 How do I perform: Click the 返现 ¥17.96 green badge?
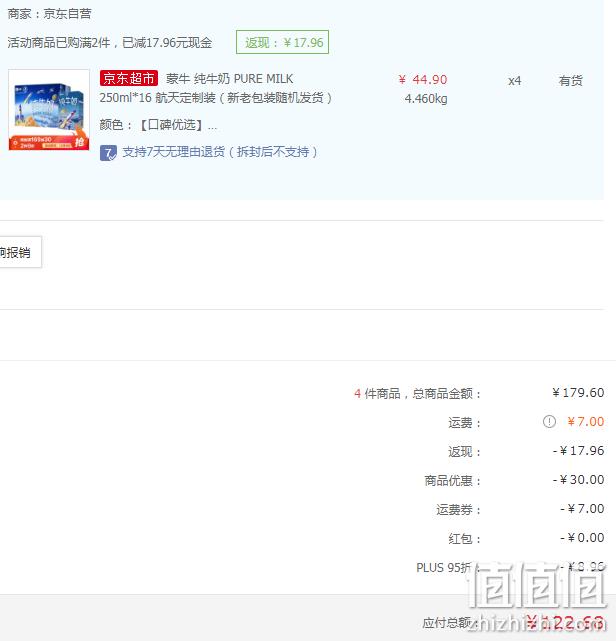click(282, 42)
